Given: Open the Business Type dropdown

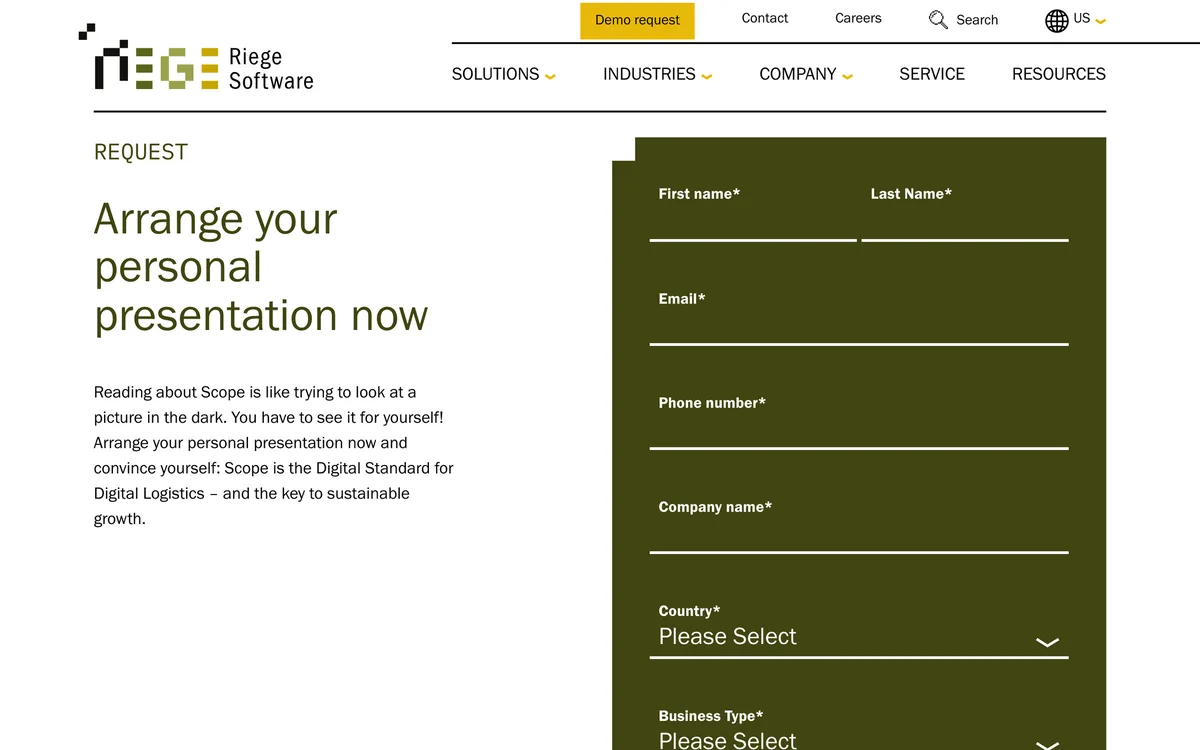Looking at the screenshot, I should tap(859, 740).
